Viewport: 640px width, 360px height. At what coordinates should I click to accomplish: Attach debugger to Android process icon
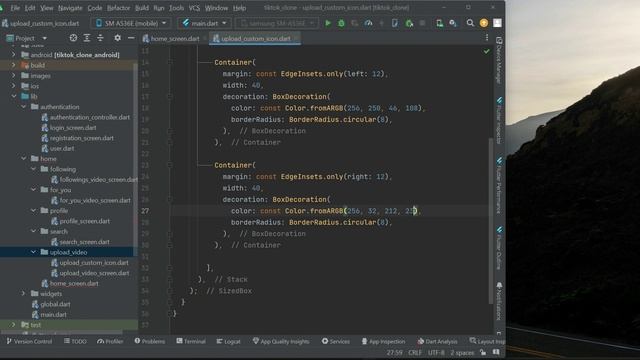(409, 23)
